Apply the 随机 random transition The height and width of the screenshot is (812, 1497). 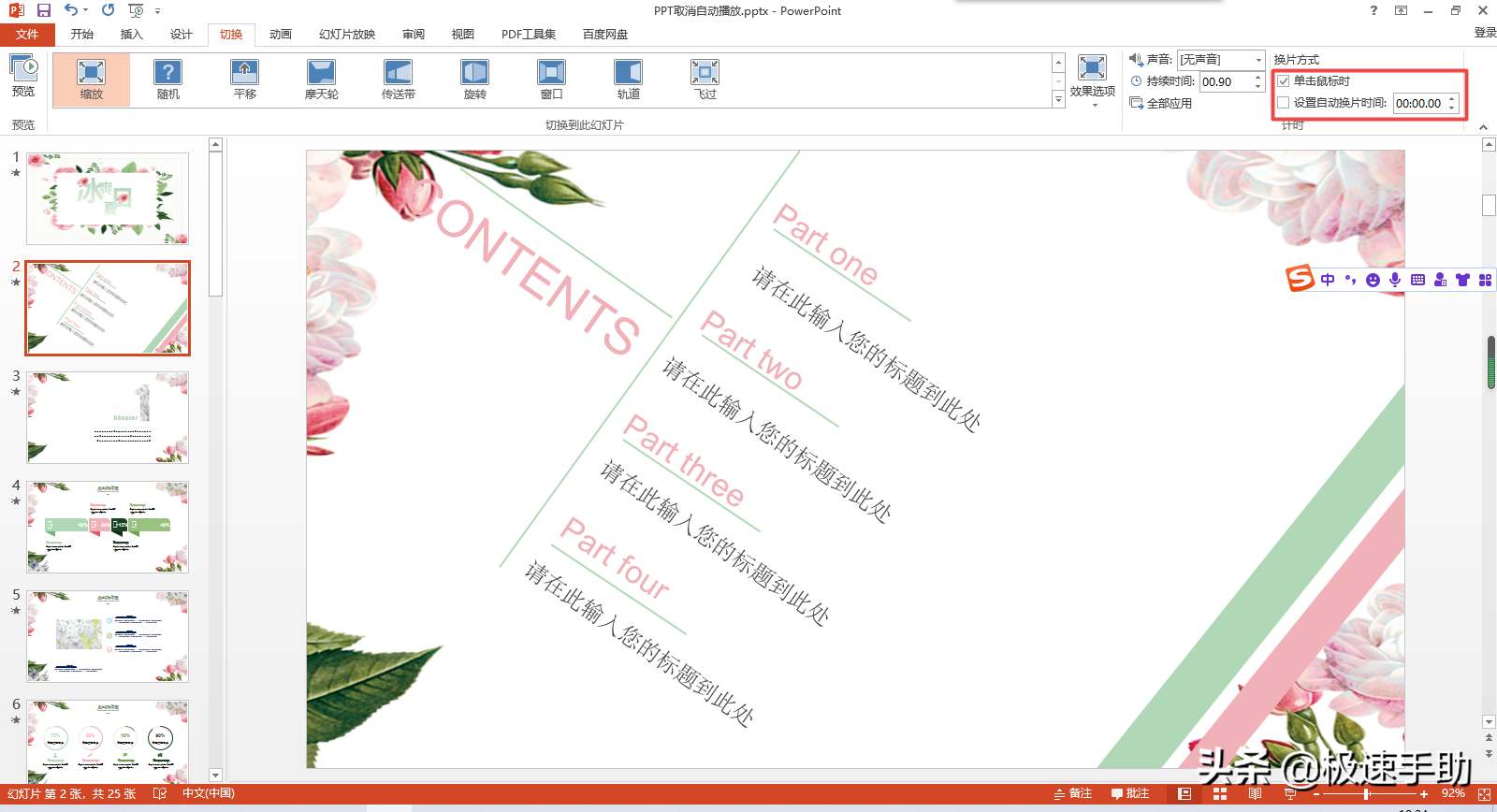(168, 80)
